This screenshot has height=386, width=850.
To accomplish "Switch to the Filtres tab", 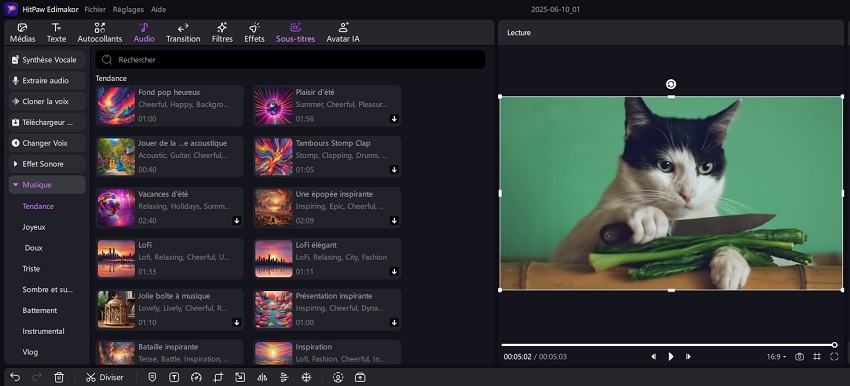I will (x=222, y=33).
